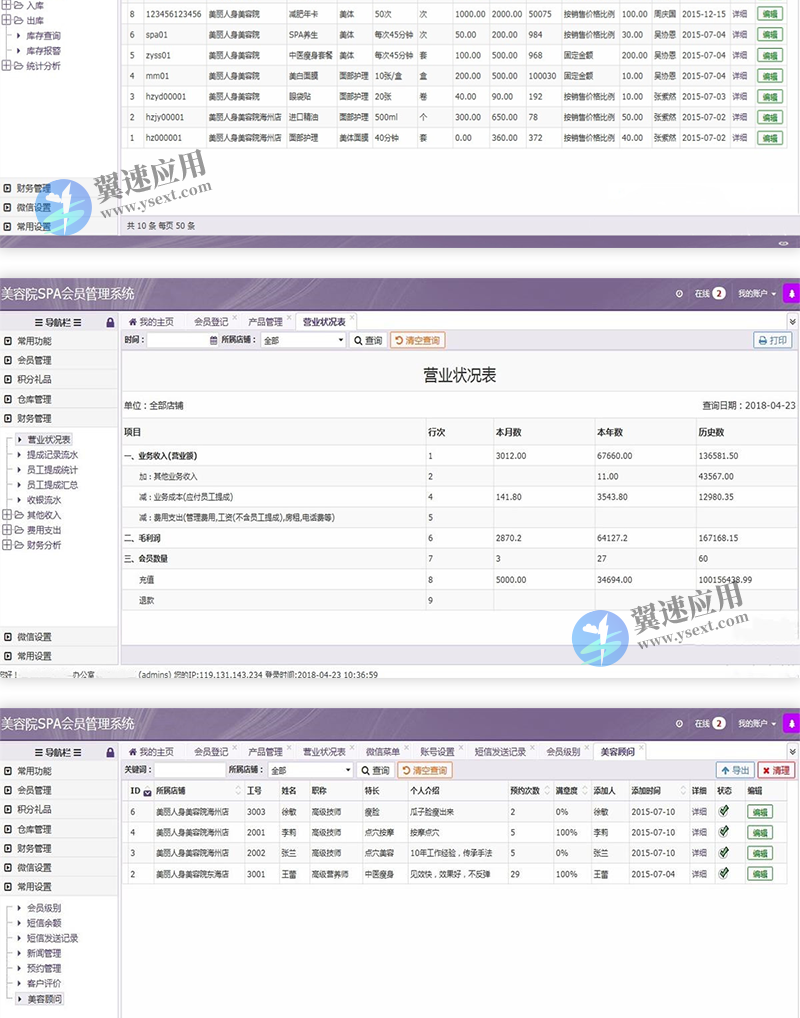Toggle status checkmark for 徐敏 row

click(x=724, y=811)
